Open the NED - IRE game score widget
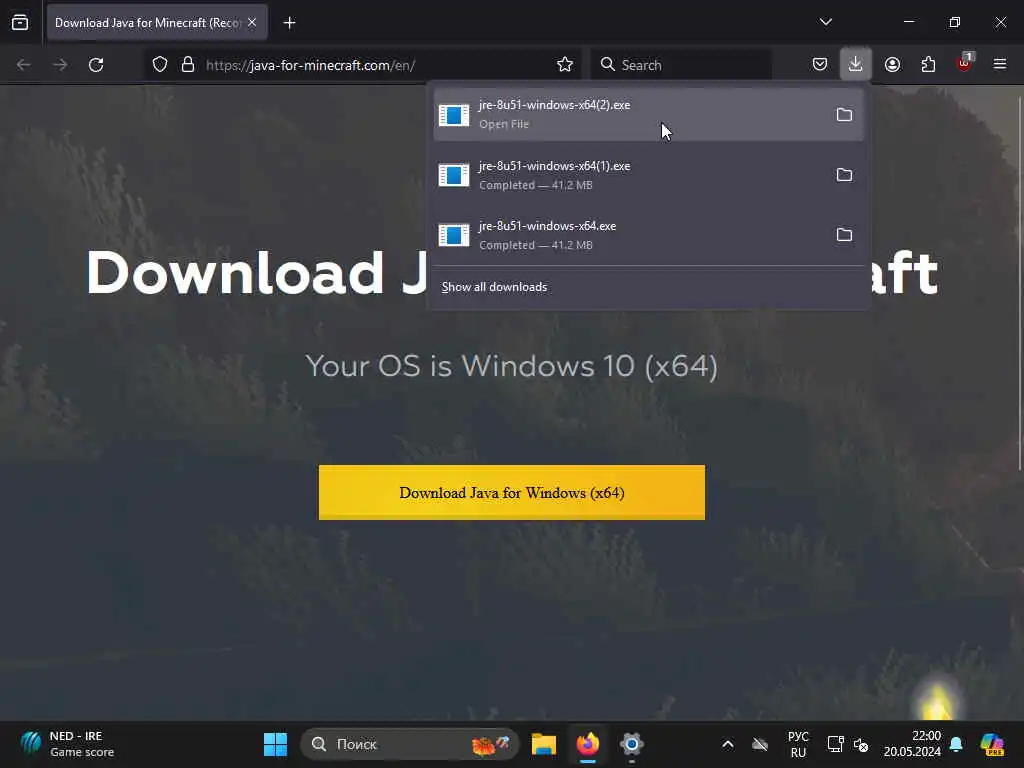The width and height of the screenshot is (1024, 768). tap(68, 744)
